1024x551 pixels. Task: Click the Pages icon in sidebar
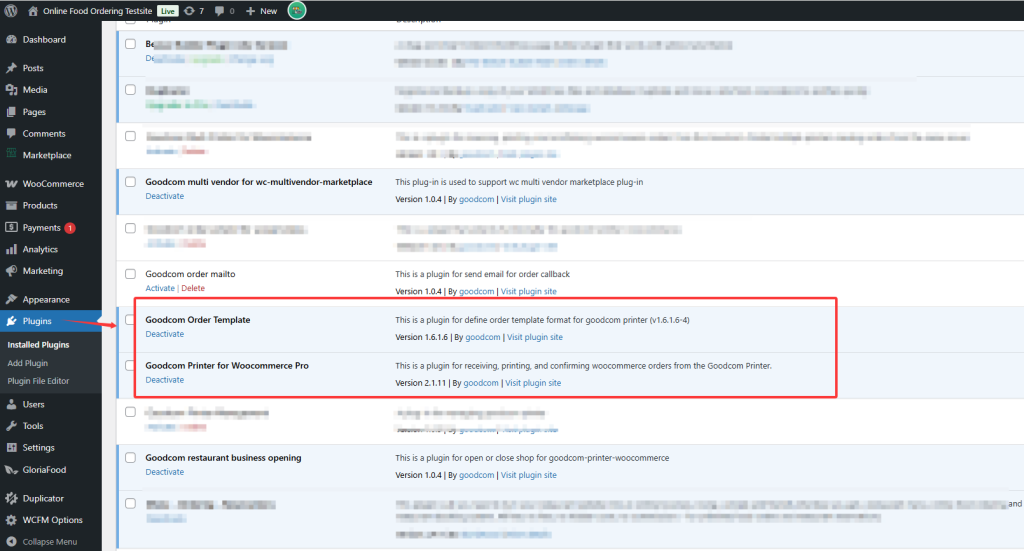[11, 112]
